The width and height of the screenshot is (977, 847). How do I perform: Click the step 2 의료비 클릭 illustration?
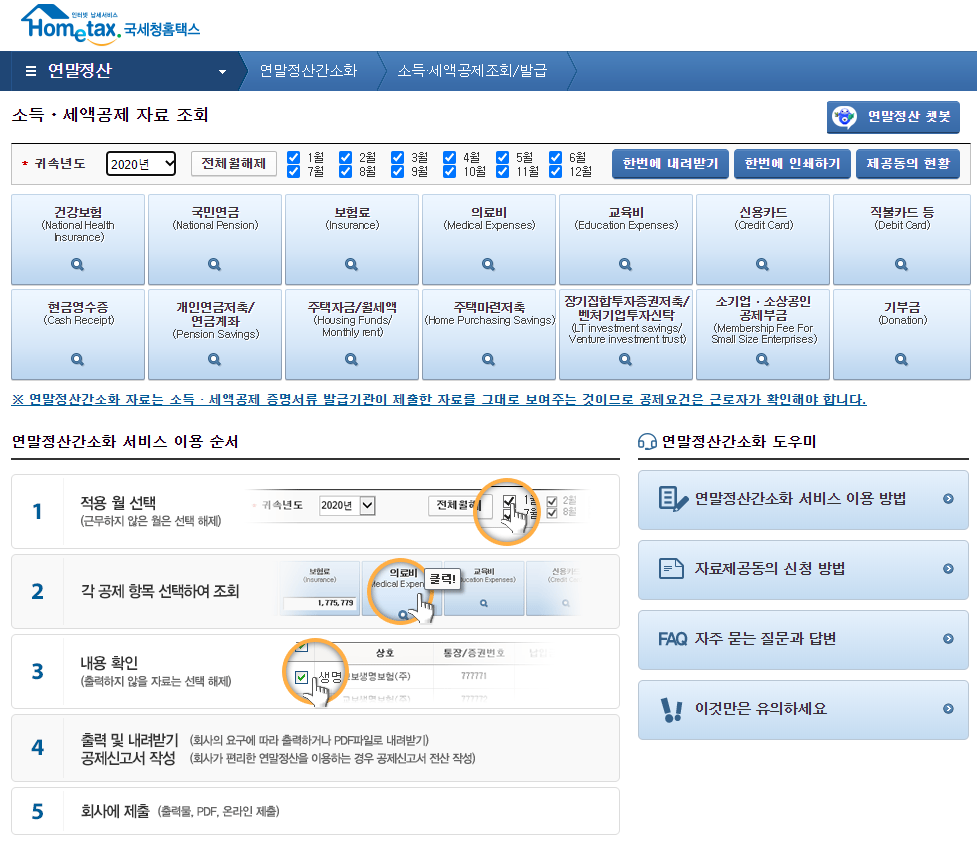(430, 591)
